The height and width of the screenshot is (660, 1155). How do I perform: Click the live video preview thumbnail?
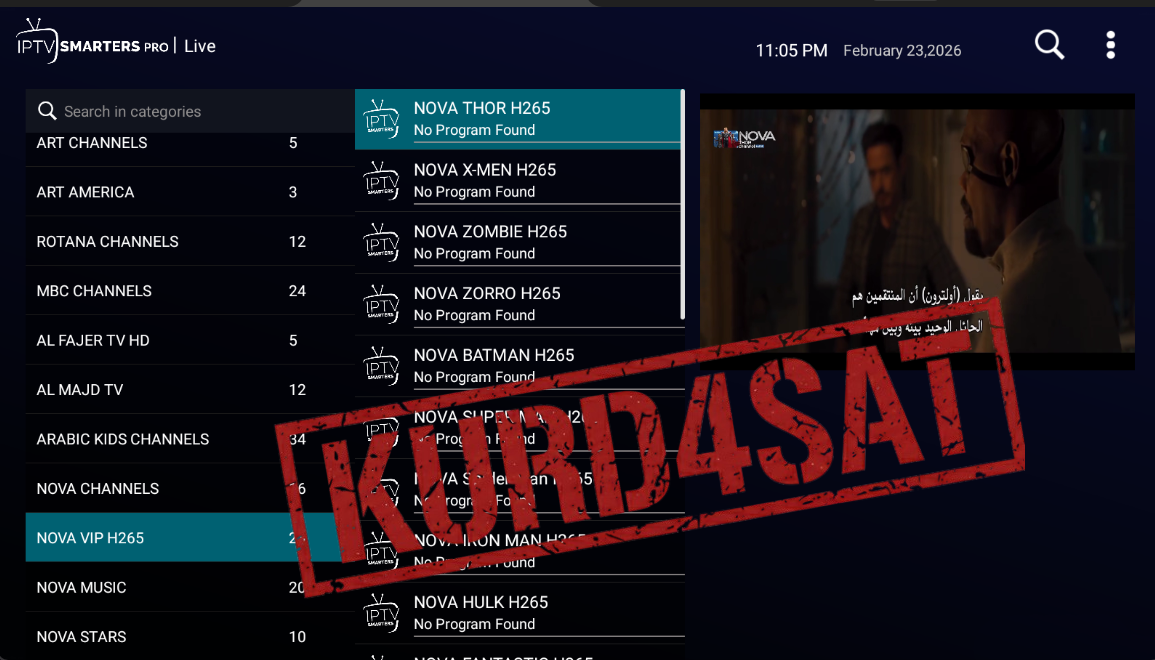point(917,231)
